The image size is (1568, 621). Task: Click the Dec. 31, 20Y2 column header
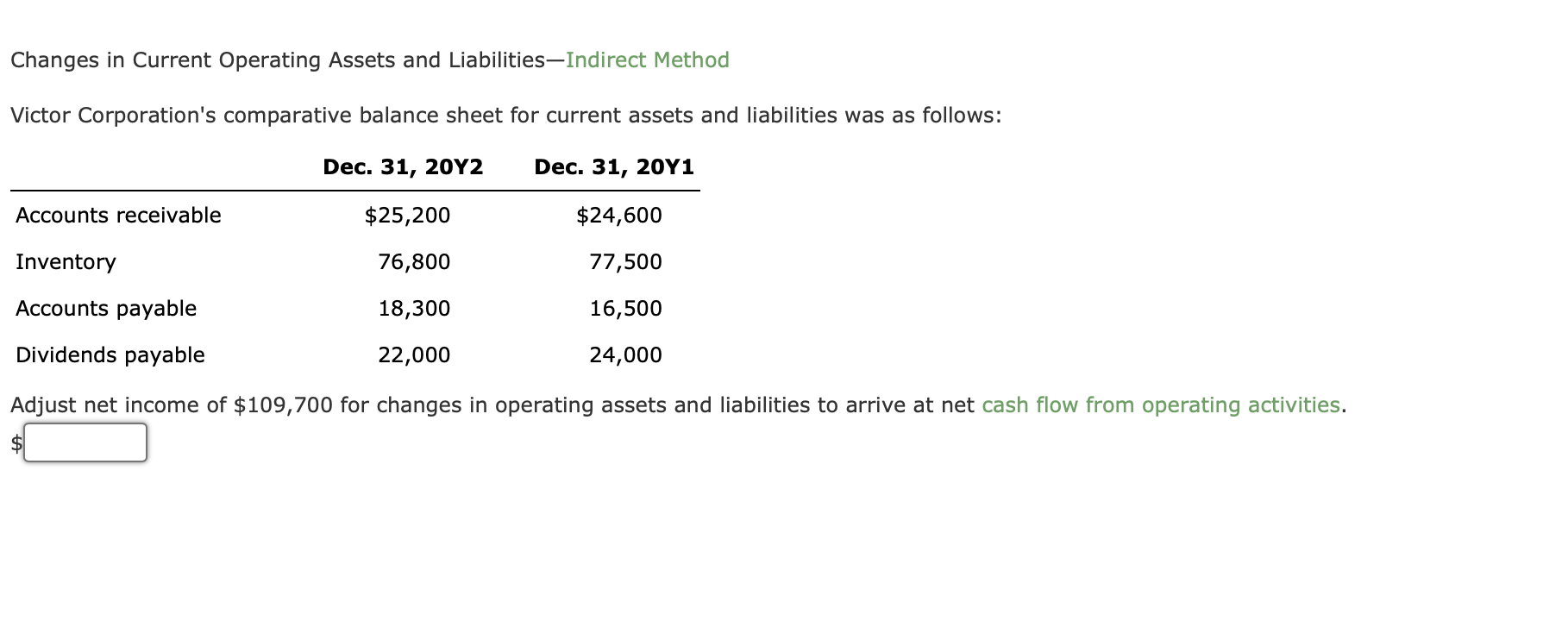[403, 165]
